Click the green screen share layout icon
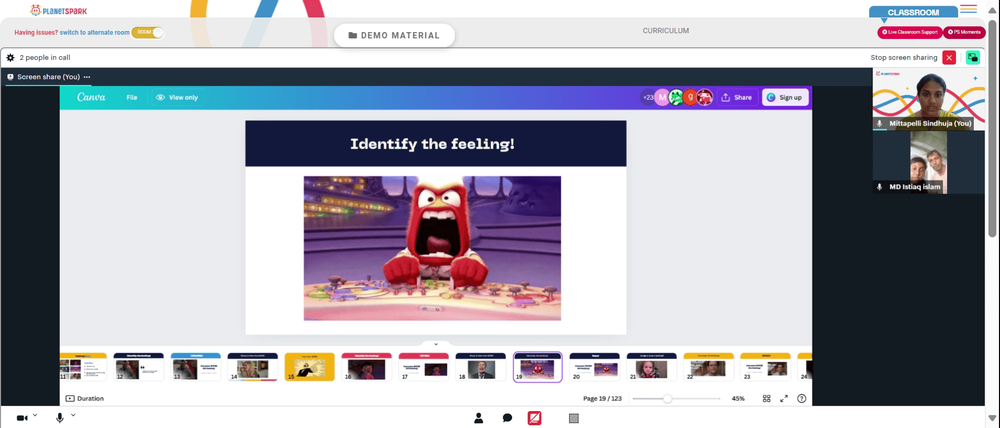The image size is (1000, 428). coord(973,57)
